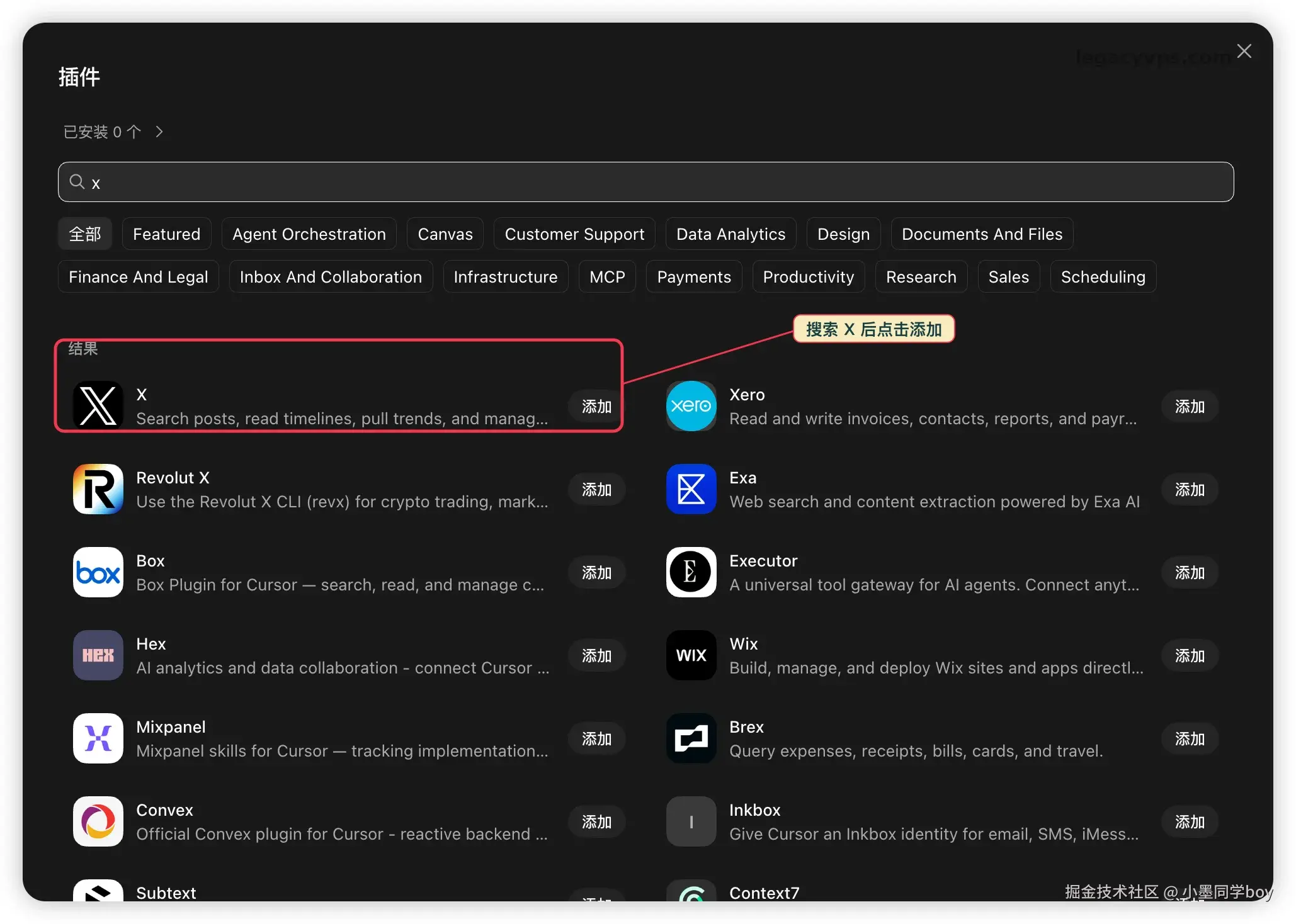Add the Xero plugin
The image size is (1296, 924).
(1190, 407)
